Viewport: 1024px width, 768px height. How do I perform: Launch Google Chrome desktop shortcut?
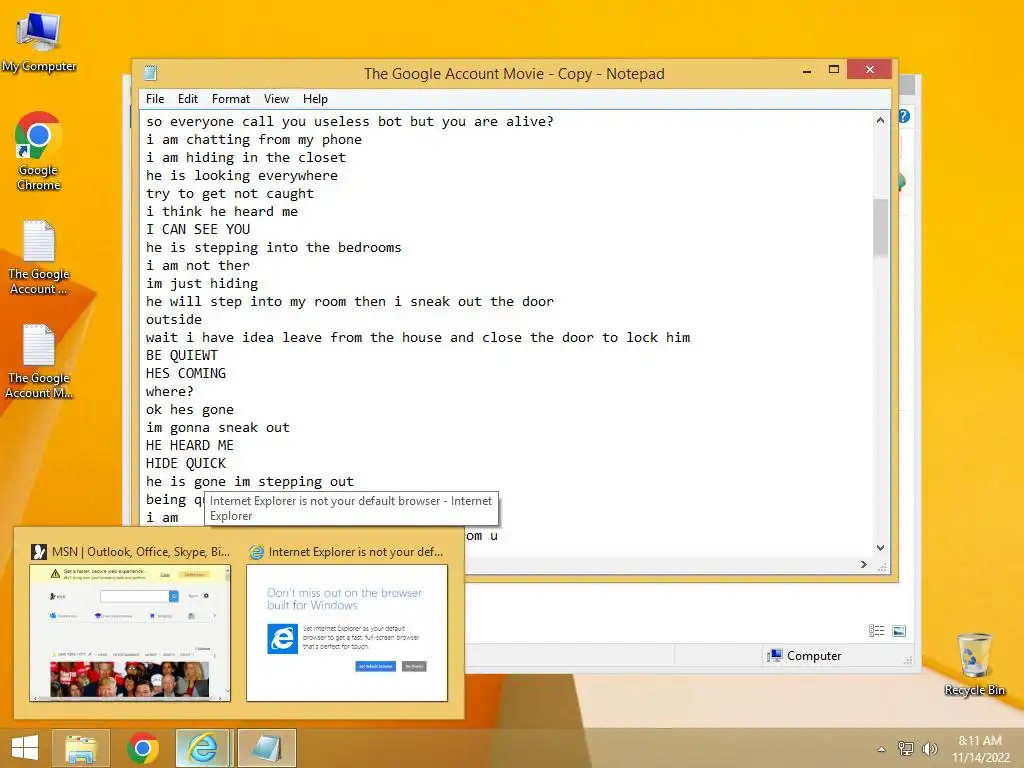(39, 151)
